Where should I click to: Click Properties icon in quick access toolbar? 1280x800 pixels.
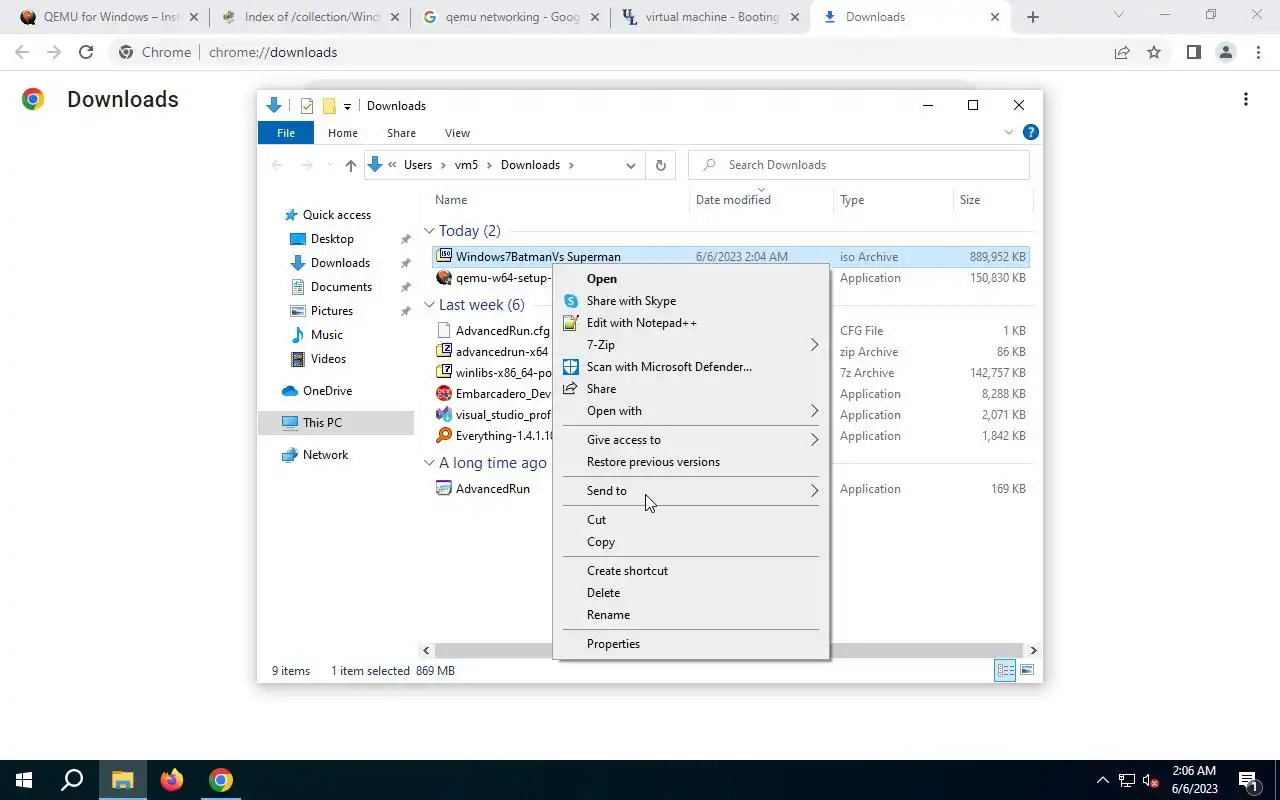tap(307, 106)
